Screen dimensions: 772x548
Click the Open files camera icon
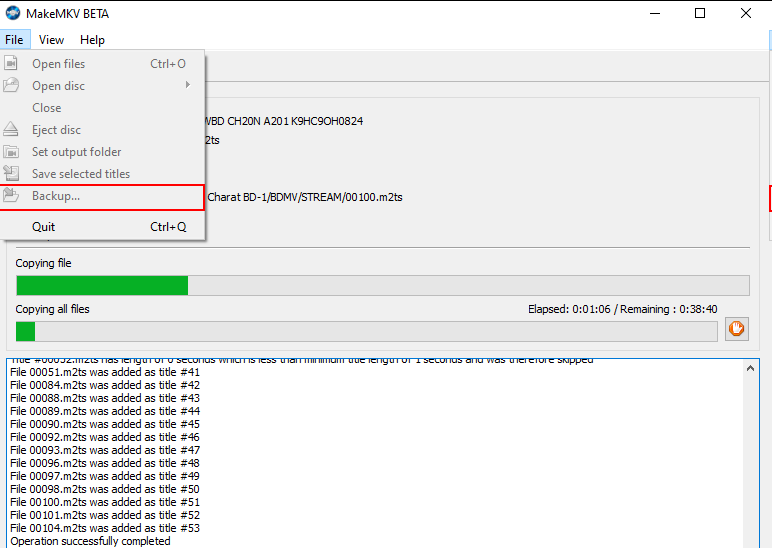pos(11,63)
